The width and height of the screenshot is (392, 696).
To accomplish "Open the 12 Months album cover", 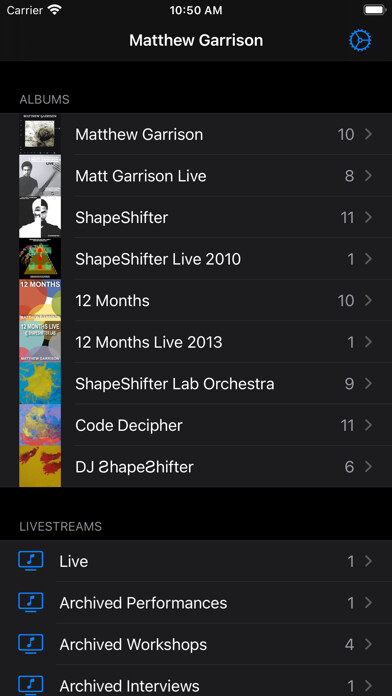I will click(40, 301).
